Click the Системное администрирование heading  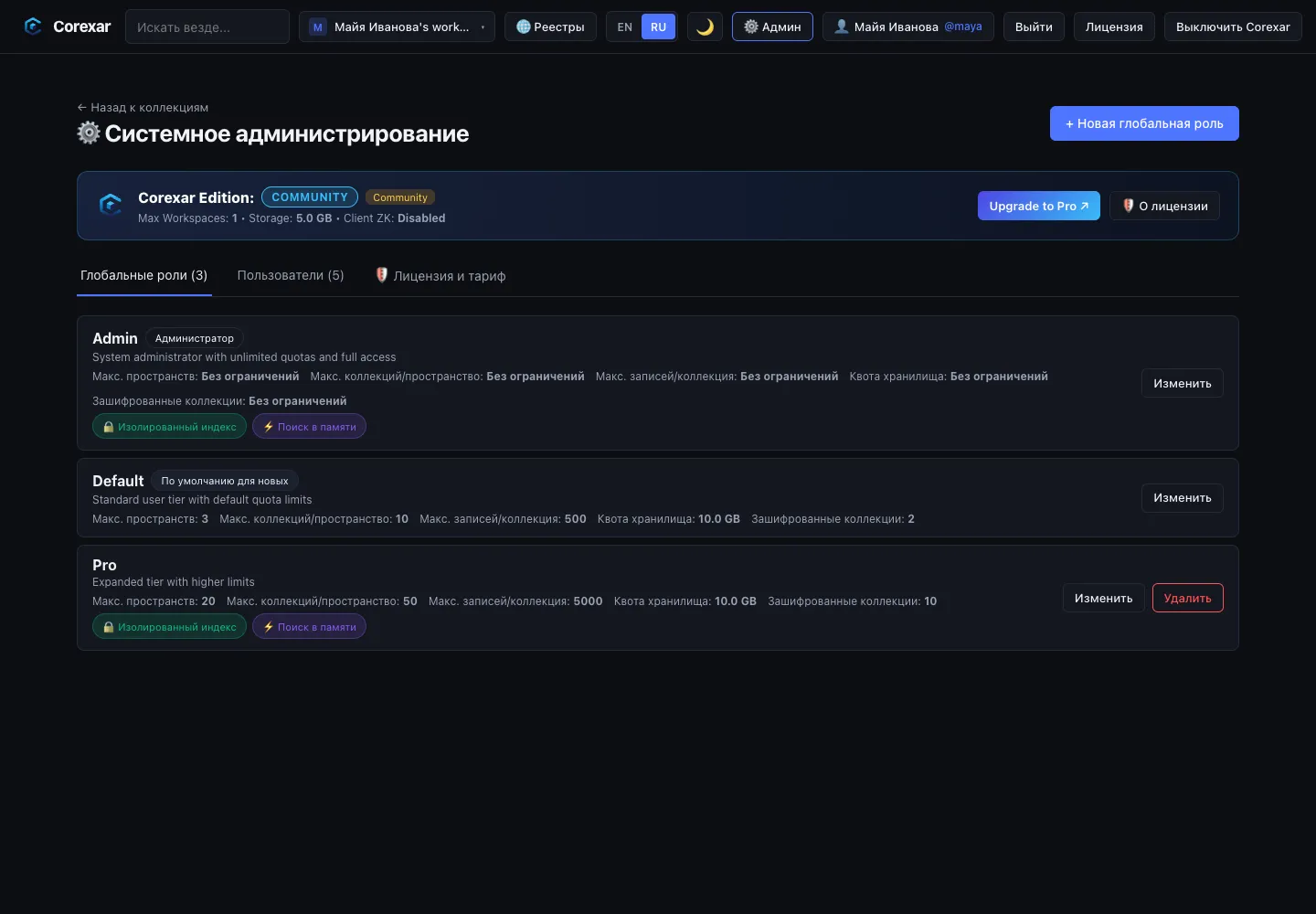pos(287,133)
